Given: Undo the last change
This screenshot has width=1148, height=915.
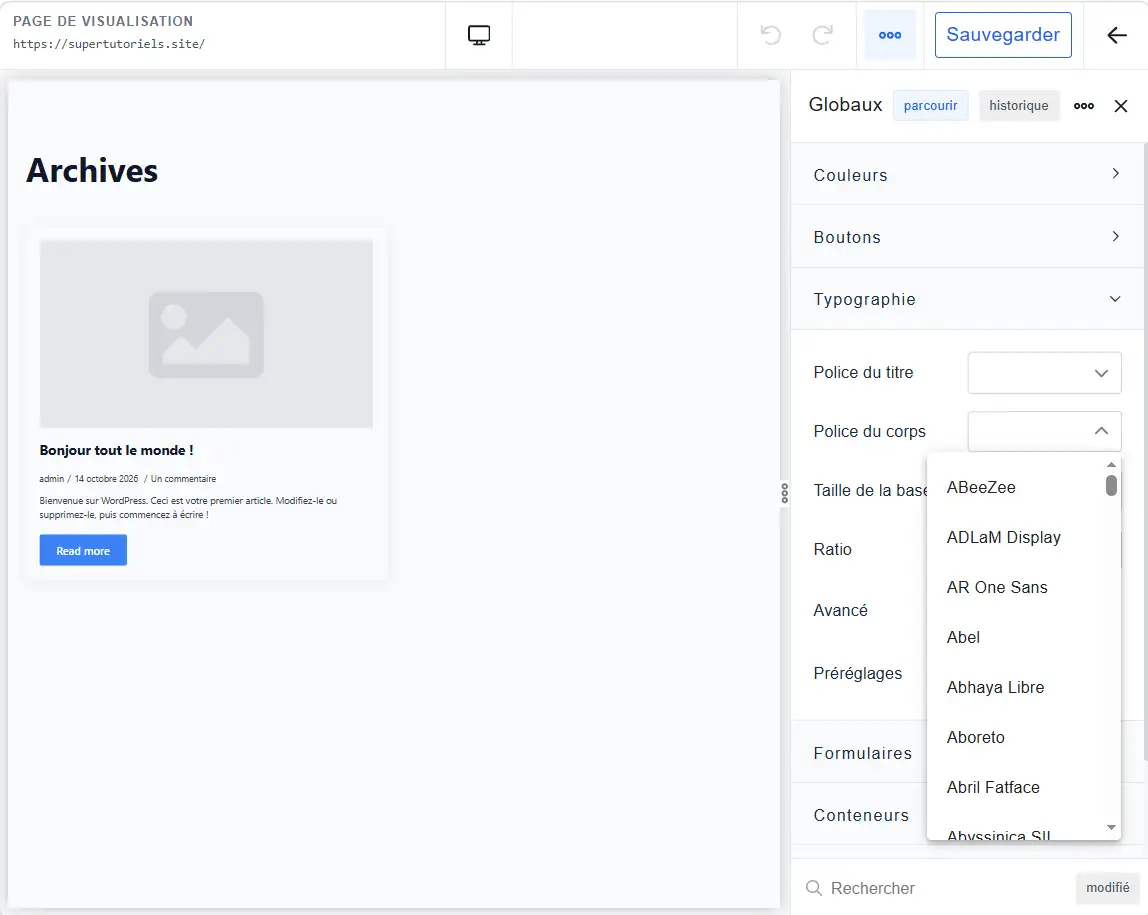Looking at the screenshot, I should pyautogui.click(x=771, y=34).
